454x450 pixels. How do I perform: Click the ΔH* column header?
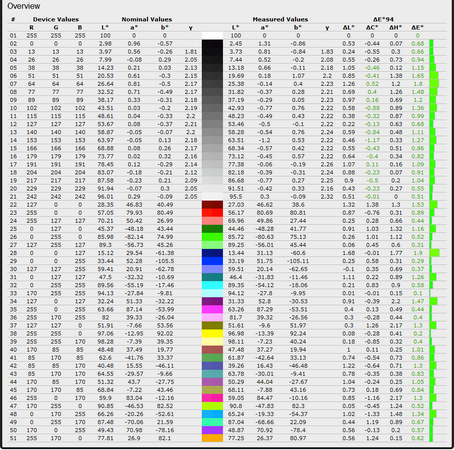click(x=396, y=27)
